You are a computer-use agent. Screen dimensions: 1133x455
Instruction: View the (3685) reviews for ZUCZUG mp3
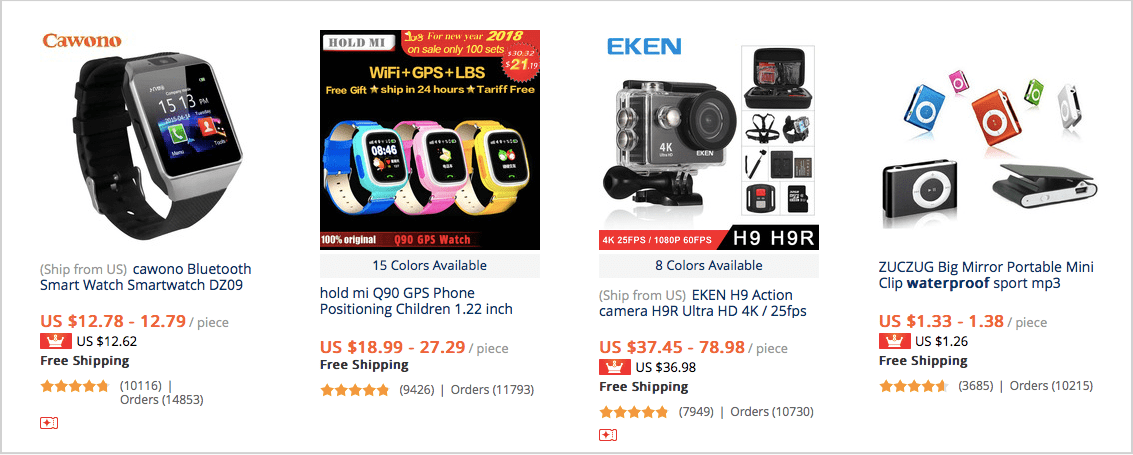pos(975,386)
